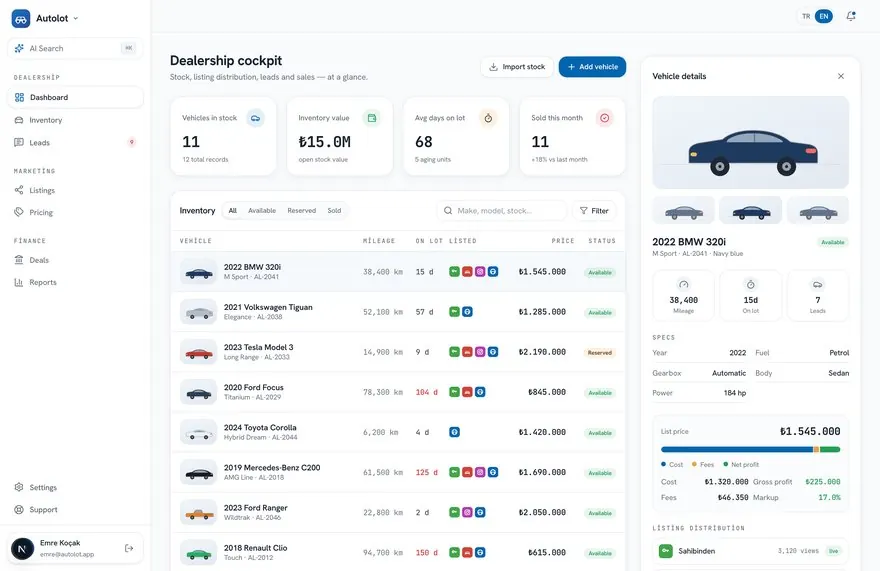The width and height of the screenshot is (880, 571).
Task: Click the green Sahibinden icon under Listing Distribution
Action: tap(666, 551)
